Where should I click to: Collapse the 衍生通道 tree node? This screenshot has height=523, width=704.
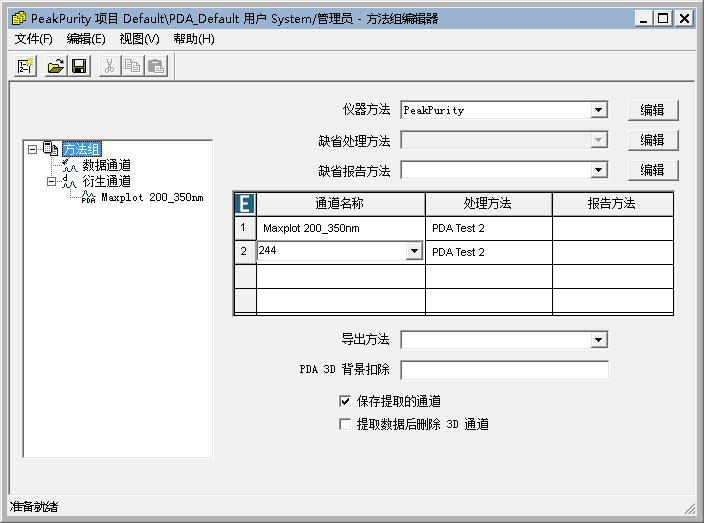pos(52,181)
